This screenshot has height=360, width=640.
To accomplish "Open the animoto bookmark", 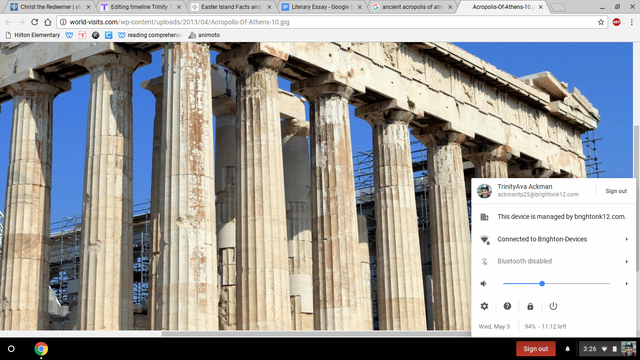I will coord(204,35).
